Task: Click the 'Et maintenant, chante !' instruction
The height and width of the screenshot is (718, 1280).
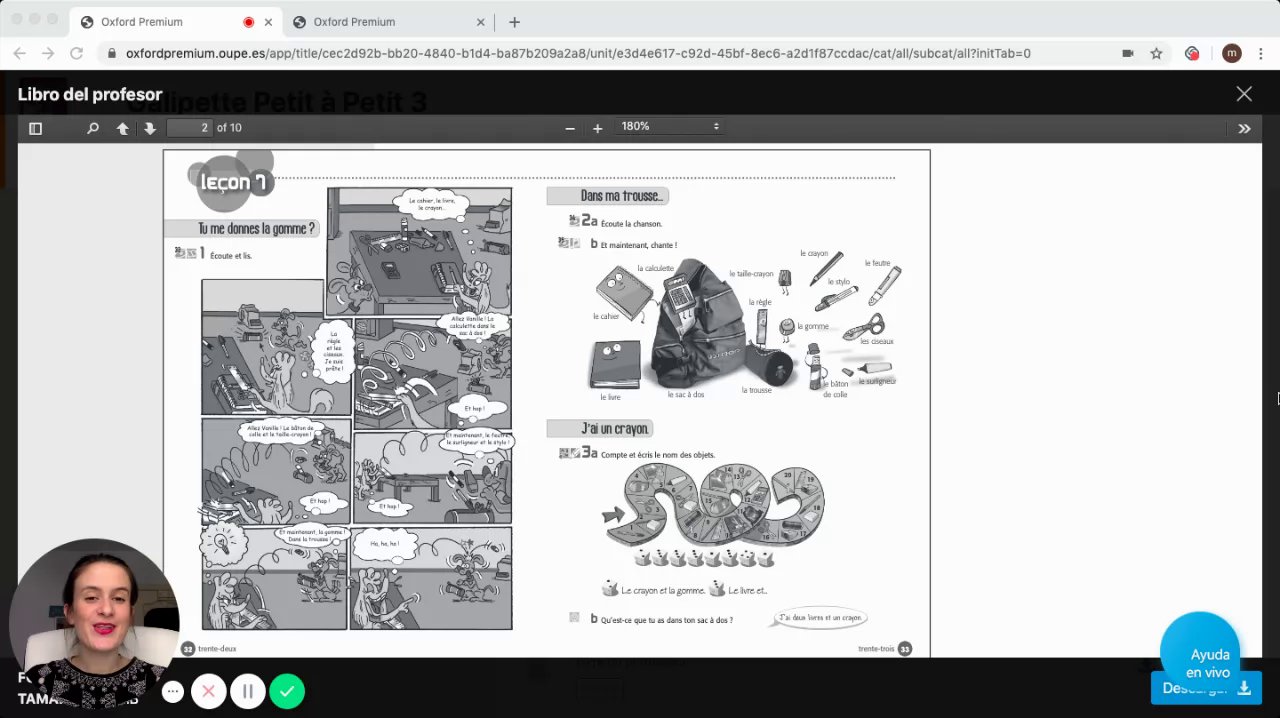Action: (639, 245)
